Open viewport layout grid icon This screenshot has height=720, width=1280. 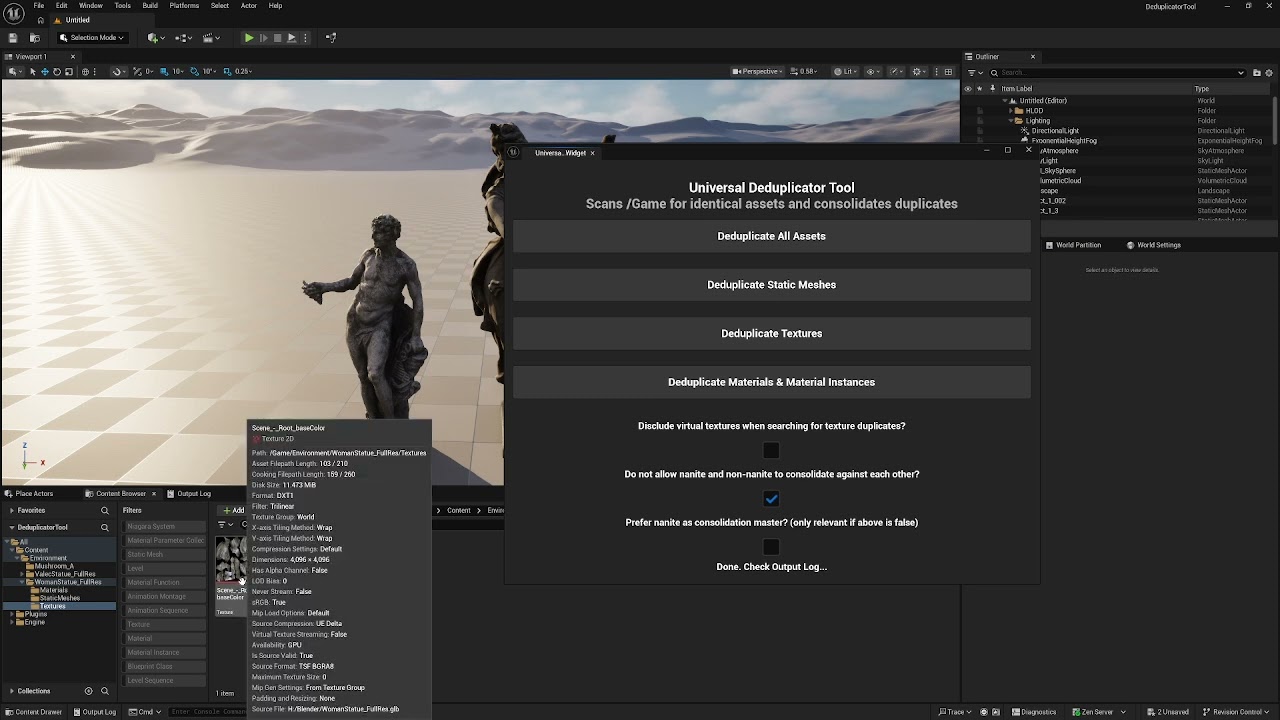pos(949,72)
